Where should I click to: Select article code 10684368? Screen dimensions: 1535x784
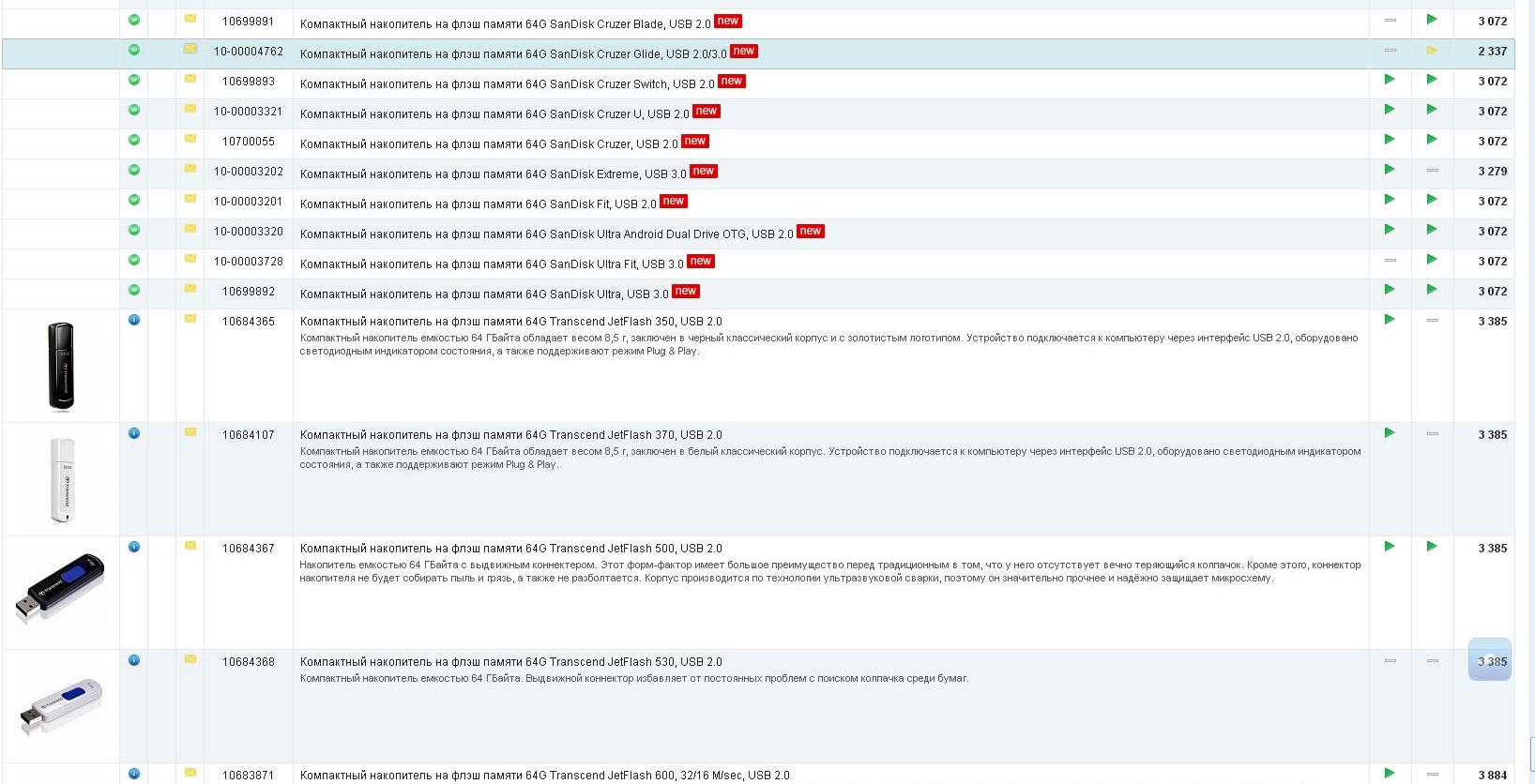click(x=249, y=661)
